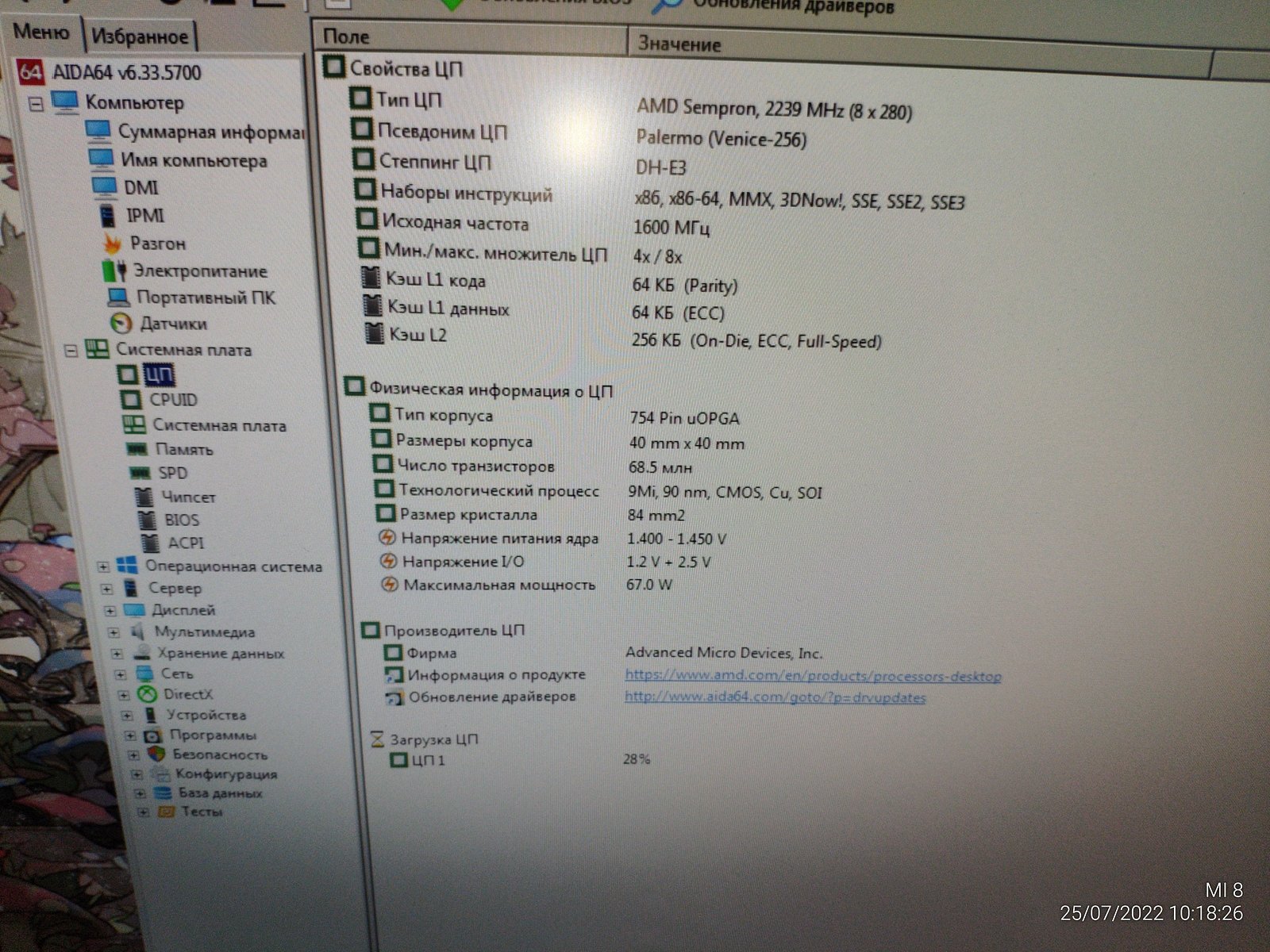This screenshot has width=1270, height=952.
Task: Select the Максимальная мощность row
Action: tap(526, 585)
